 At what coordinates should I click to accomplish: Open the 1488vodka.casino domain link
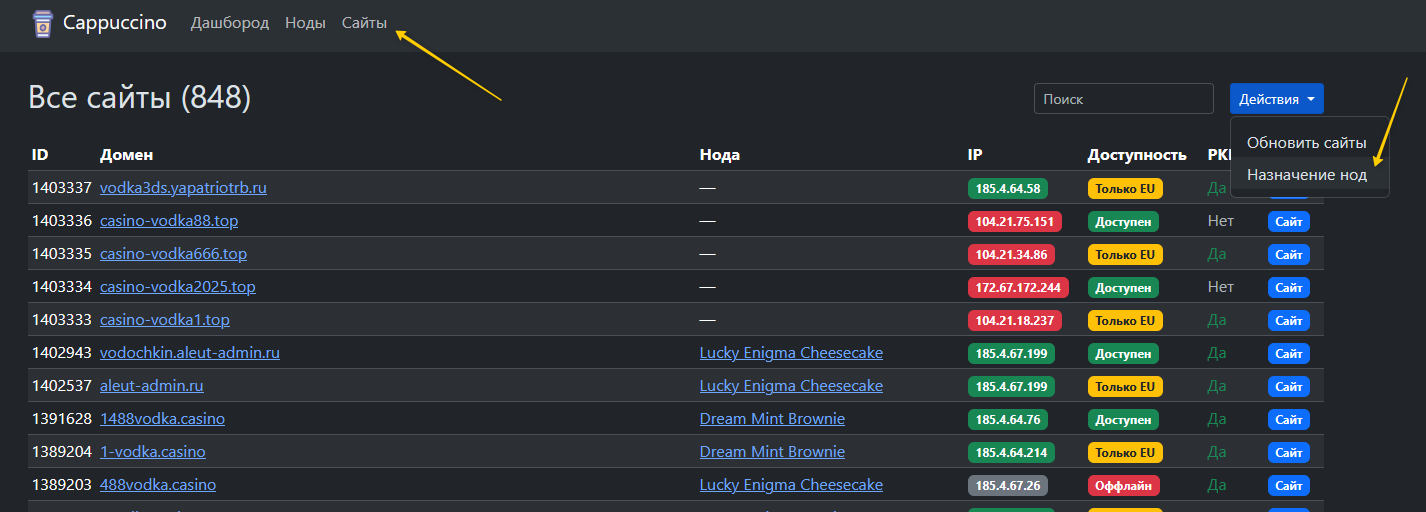click(162, 419)
